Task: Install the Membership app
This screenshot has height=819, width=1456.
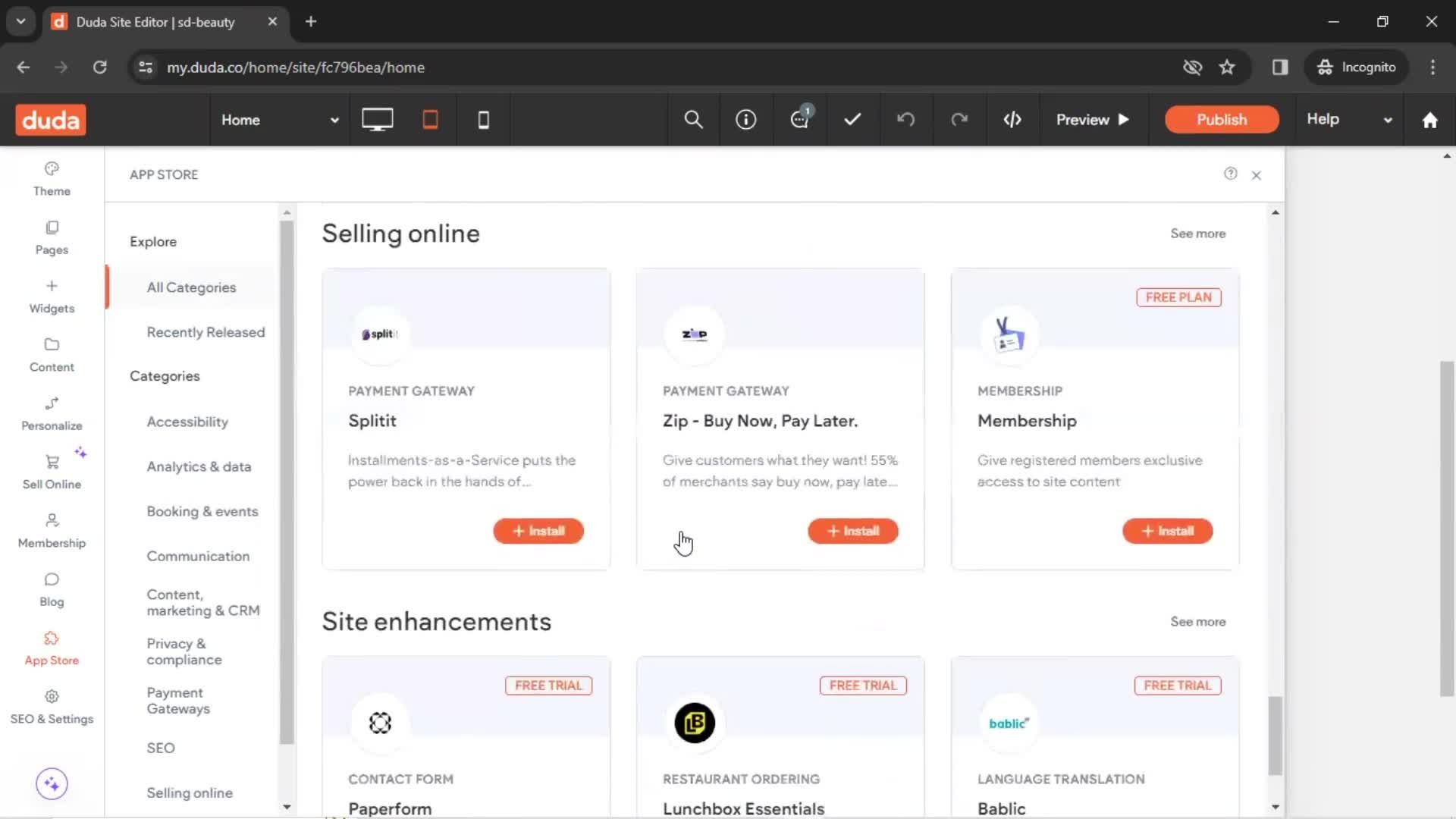Action: tap(1168, 531)
